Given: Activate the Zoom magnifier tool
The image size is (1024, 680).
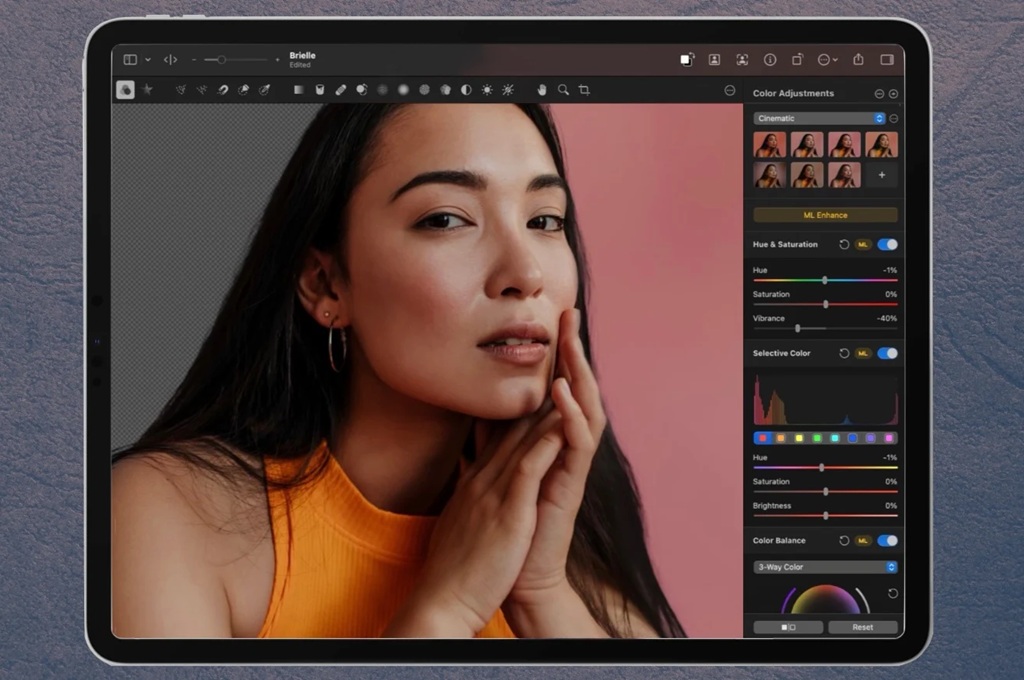Looking at the screenshot, I should tap(561, 89).
